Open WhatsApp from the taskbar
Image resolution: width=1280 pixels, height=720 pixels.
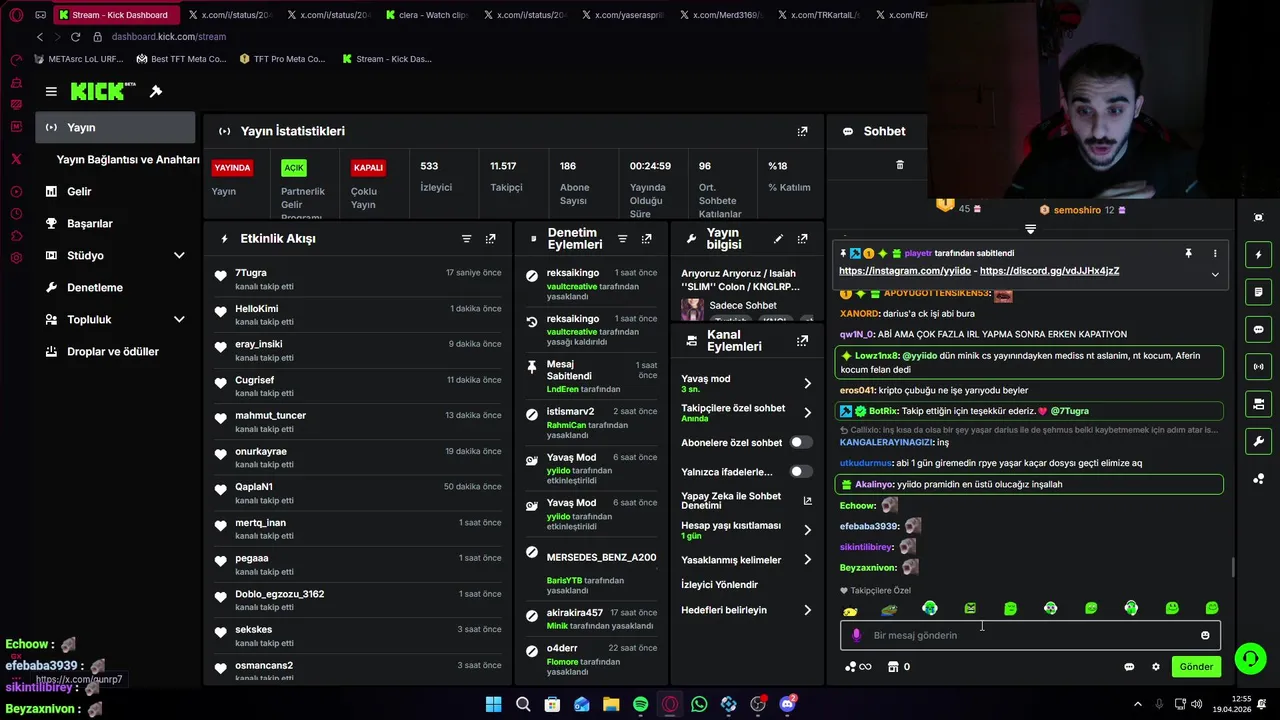699,705
